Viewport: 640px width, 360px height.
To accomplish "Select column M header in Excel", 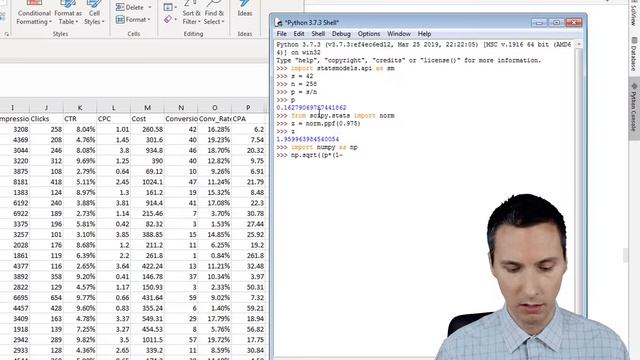I will [147, 108].
